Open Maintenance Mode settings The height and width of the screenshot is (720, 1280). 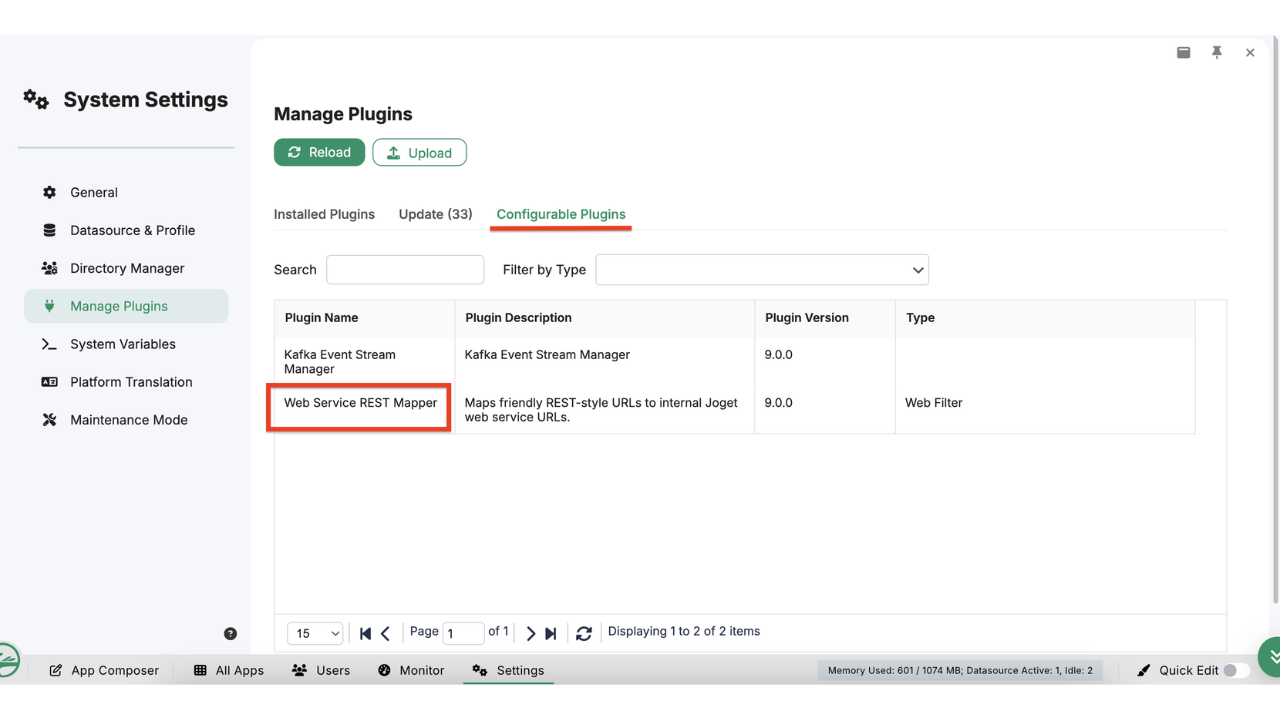click(126, 420)
